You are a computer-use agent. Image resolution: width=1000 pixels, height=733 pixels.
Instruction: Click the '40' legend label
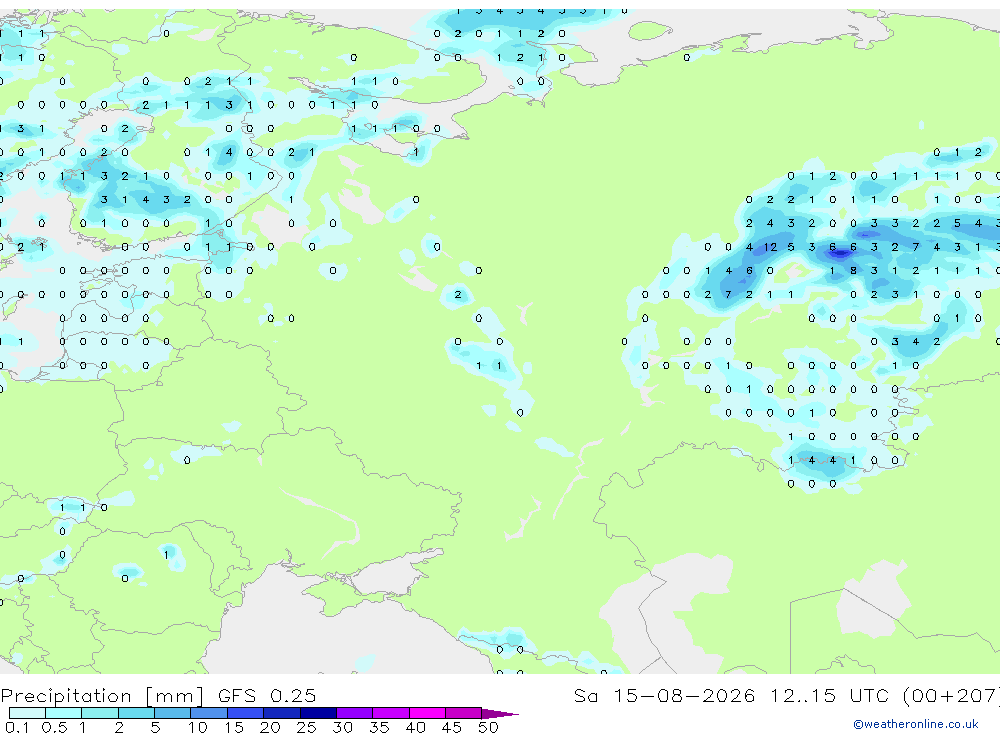(x=415, y=727)
